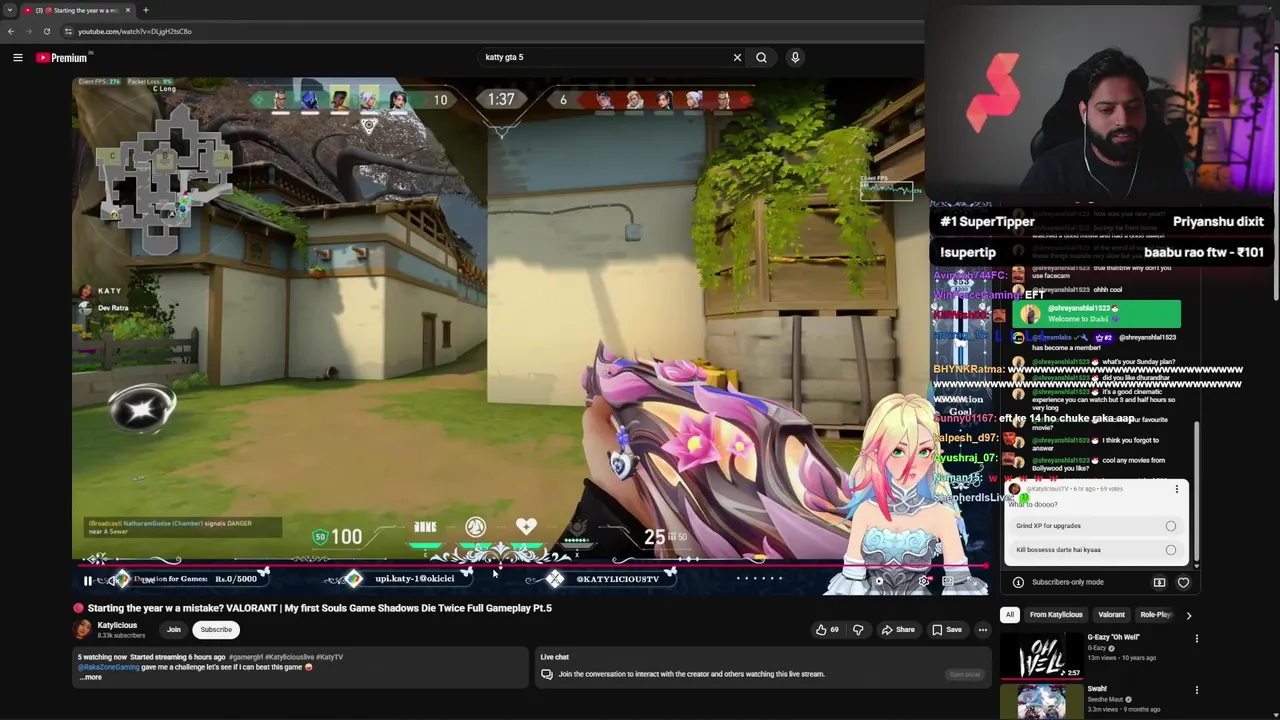Start voice search with microphone
Screen dimensions: 1280x720
click(795, 58)
